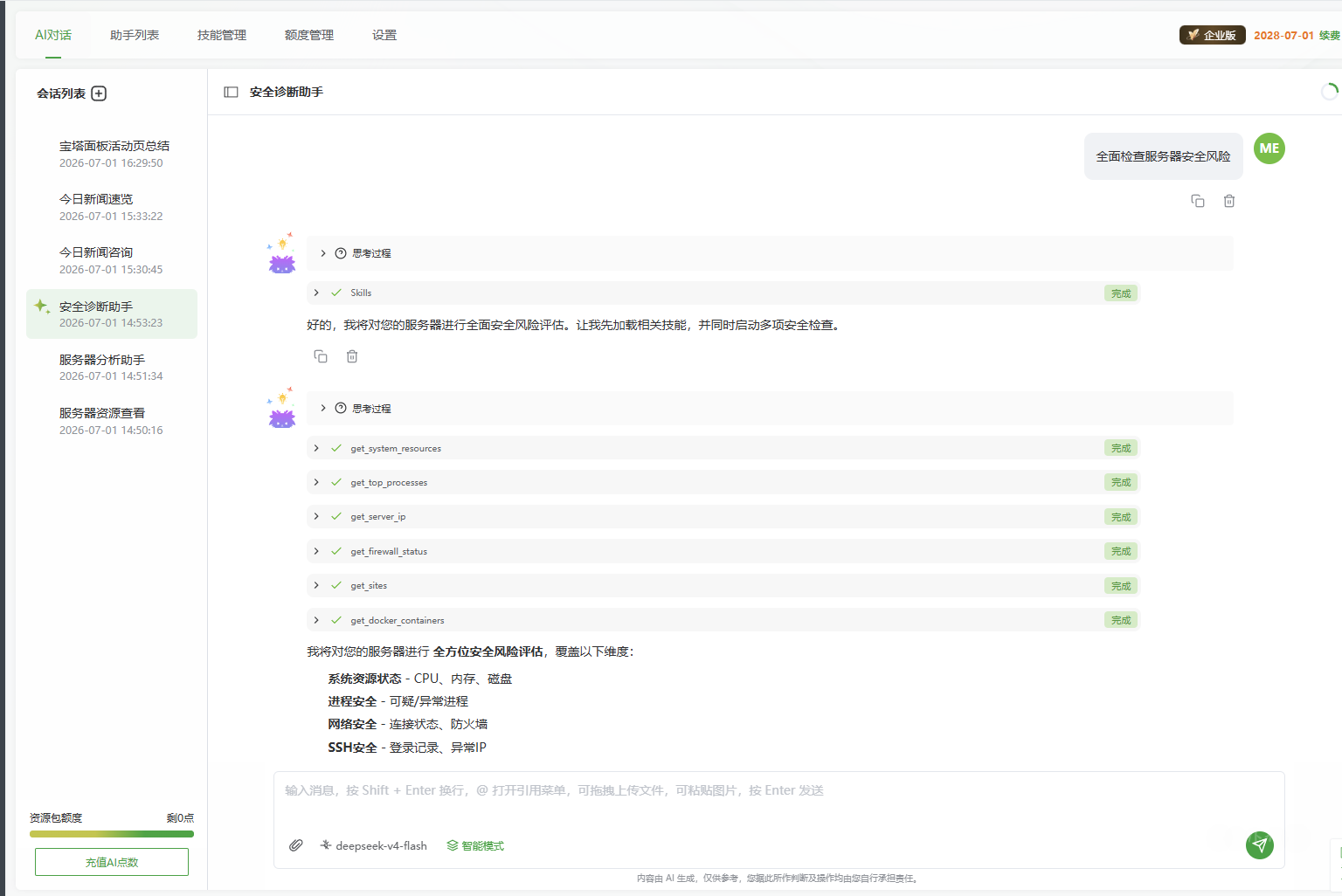Switch to the 助手列表 tab

pos(135,35)
